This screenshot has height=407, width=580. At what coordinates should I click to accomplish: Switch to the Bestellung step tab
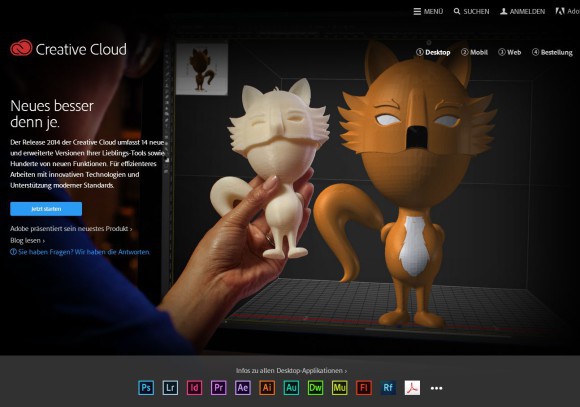pyautogui.click(x=552, y=52)
